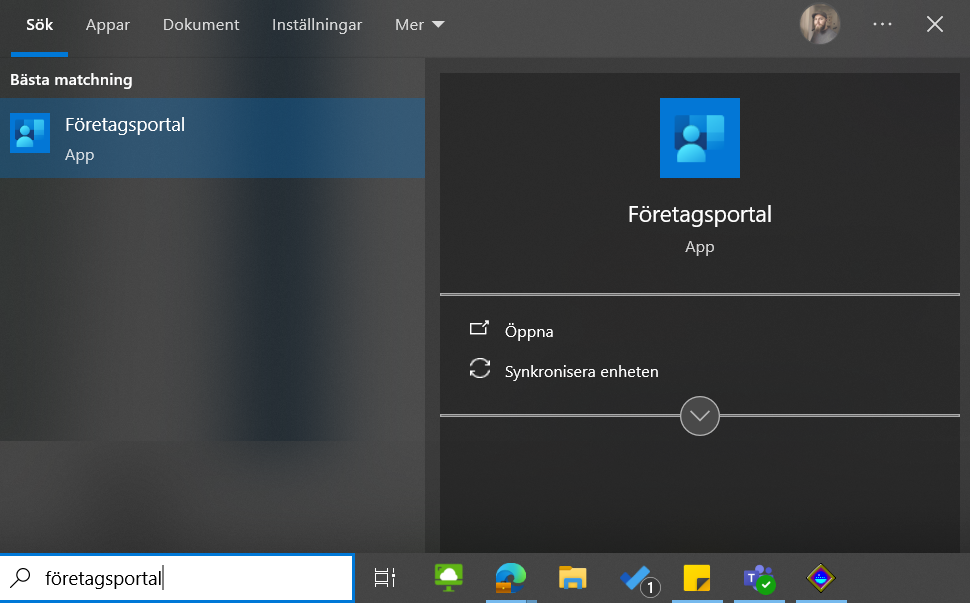Open Sticky Notes from the taskbar
The width and height of the screenshot is (970, 603).
pos(697,578)
